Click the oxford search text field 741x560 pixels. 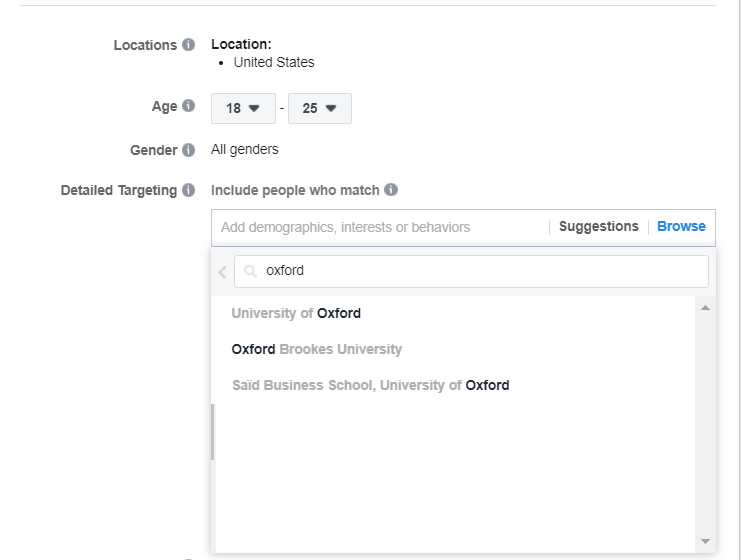tap(471, 271)
